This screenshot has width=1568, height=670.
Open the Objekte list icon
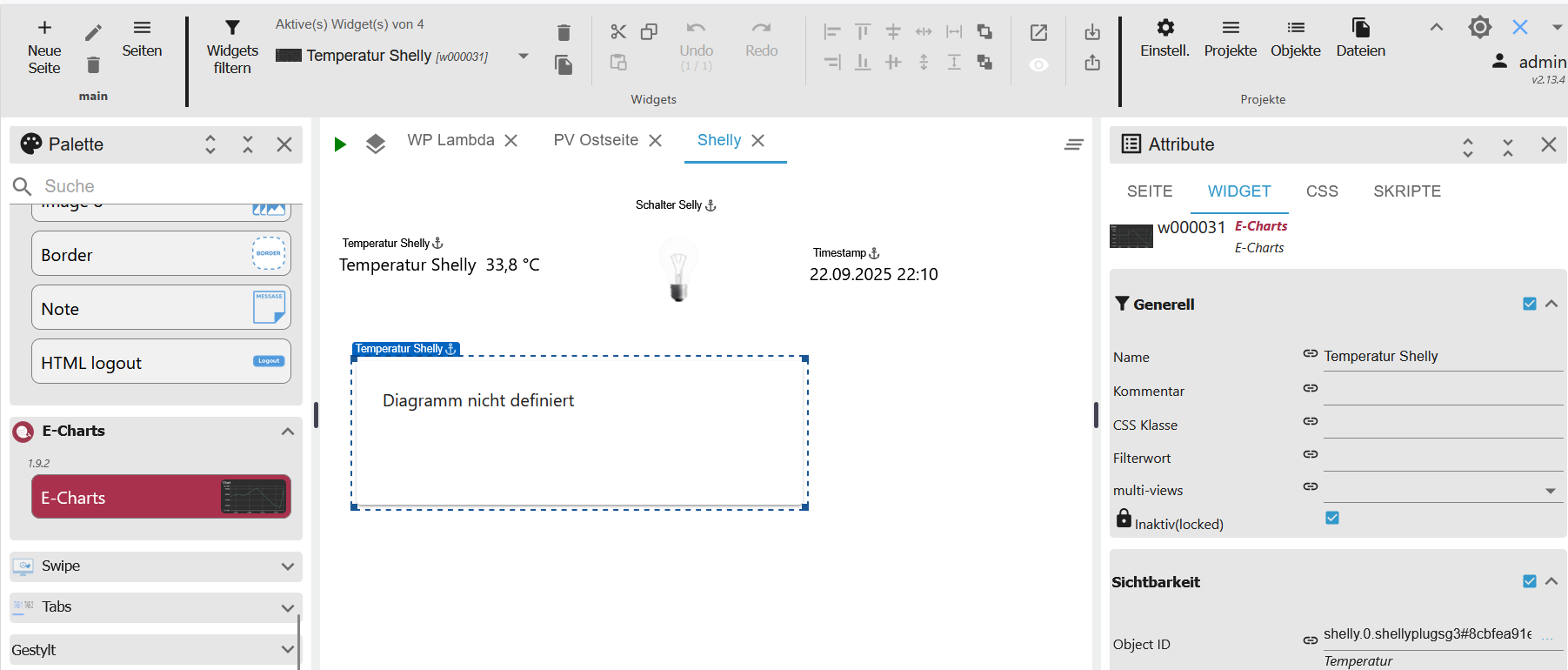1295,29
